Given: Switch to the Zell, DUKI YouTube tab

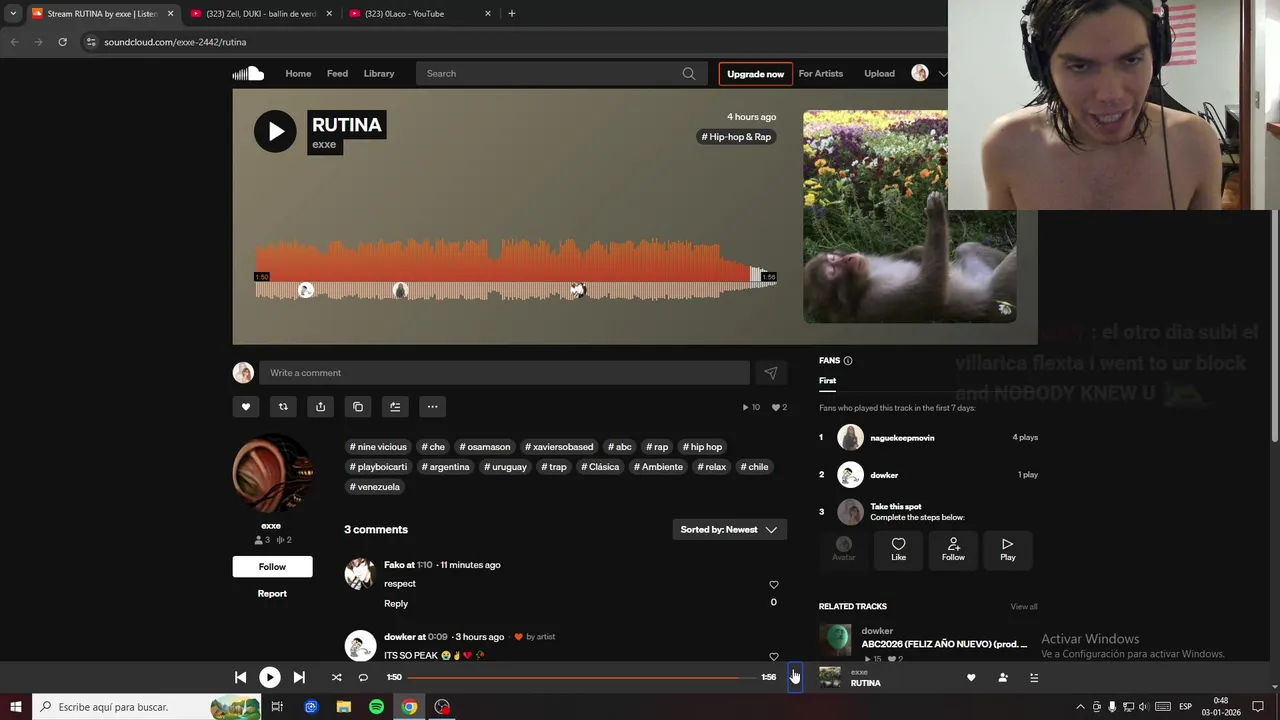Looking at the screenshot, I should pyautogui.click(x=261, y=14).
